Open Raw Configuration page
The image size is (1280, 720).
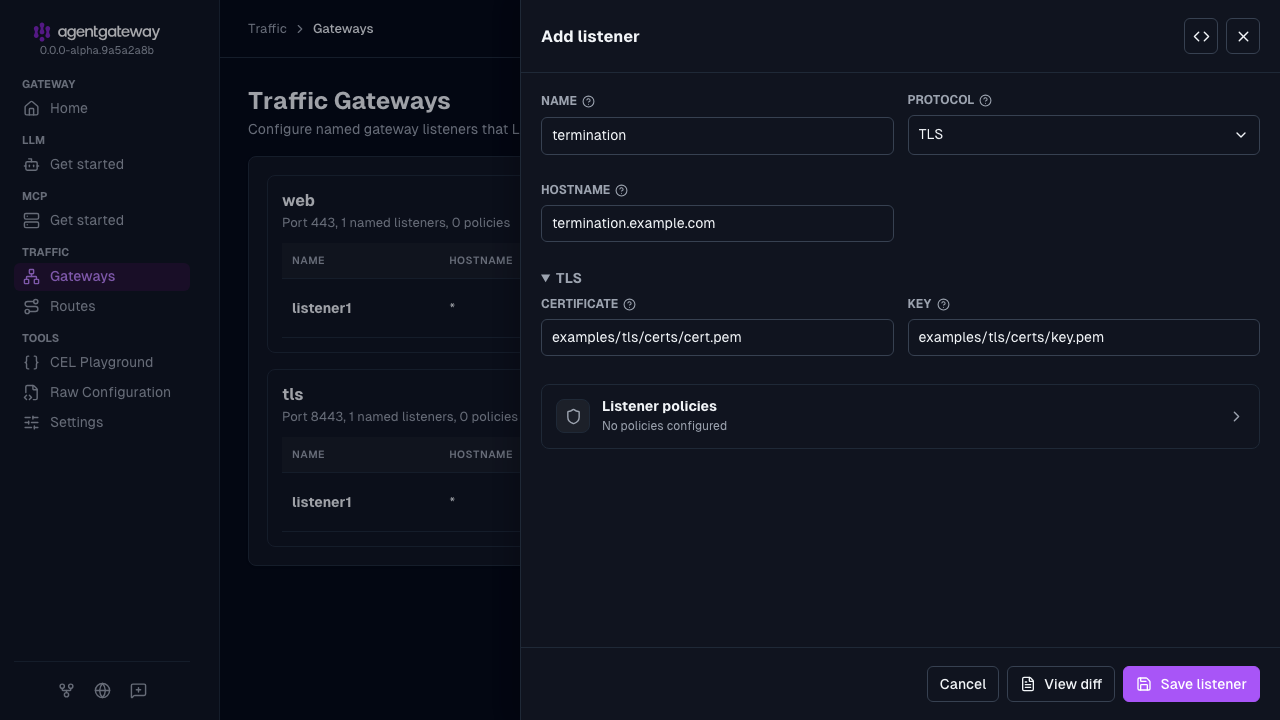coord(102,392)
